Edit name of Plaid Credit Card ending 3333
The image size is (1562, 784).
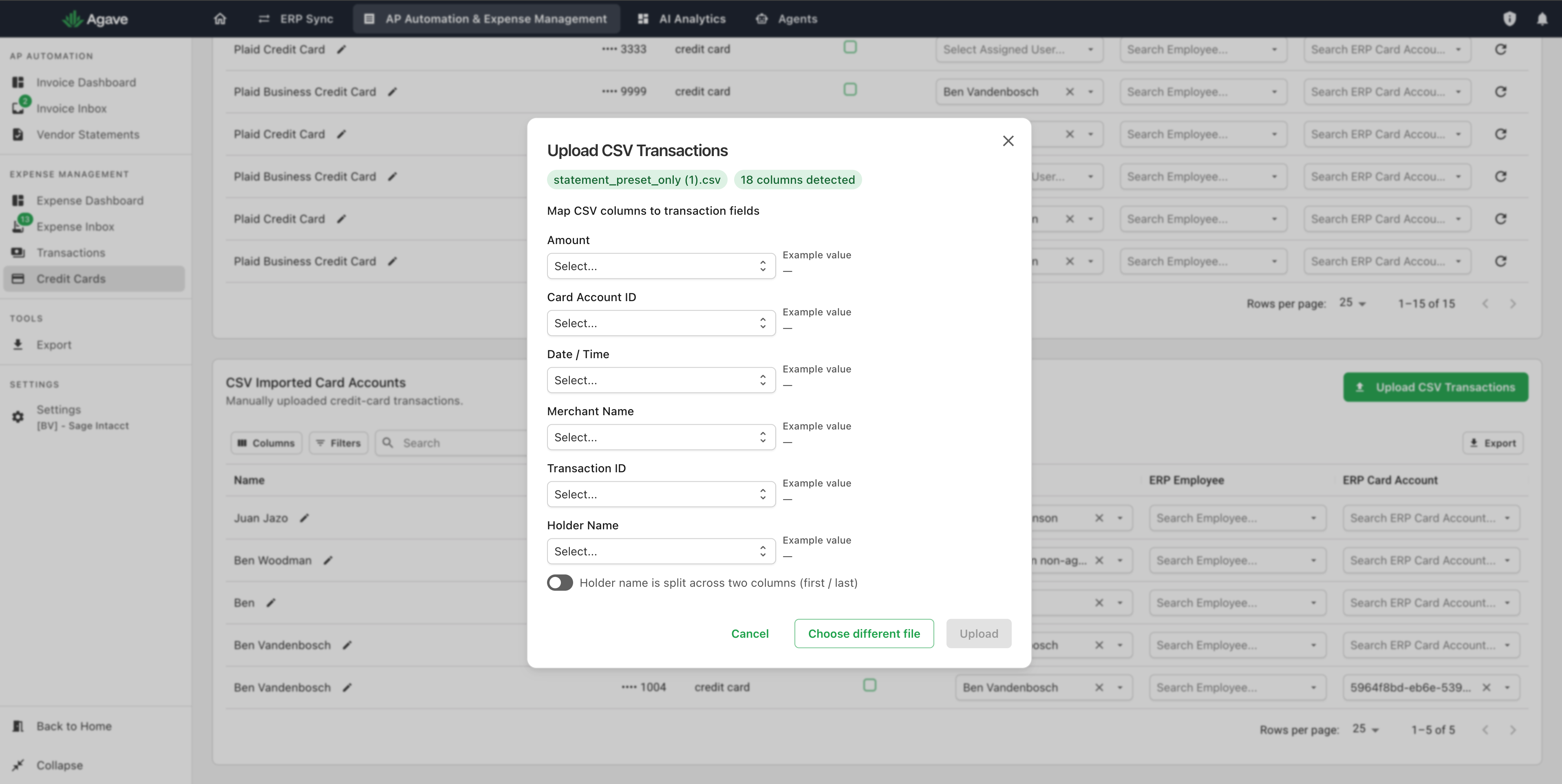point(342,50)
